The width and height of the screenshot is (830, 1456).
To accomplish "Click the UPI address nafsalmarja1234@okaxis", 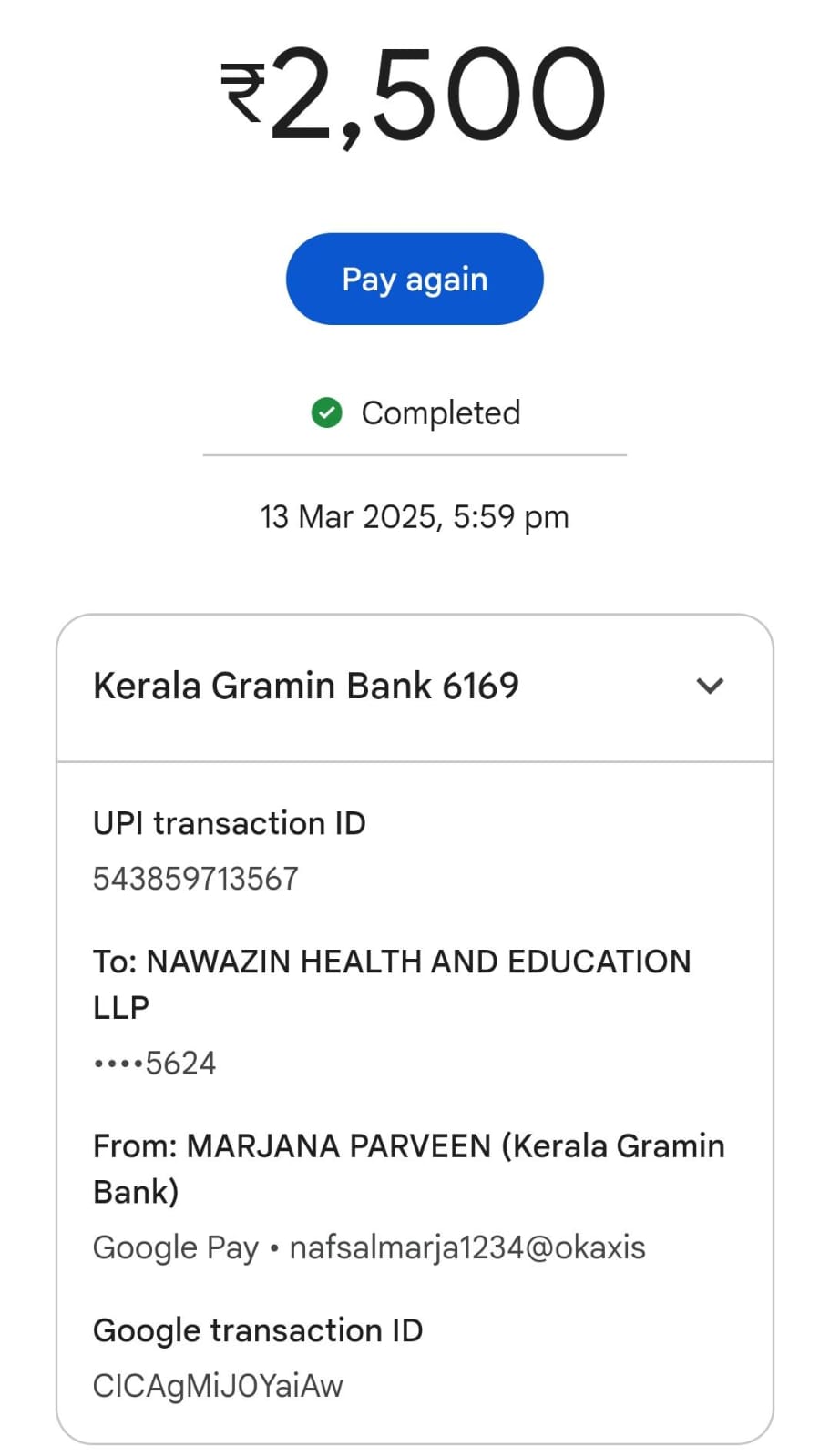I will [x=467, y=1247].
